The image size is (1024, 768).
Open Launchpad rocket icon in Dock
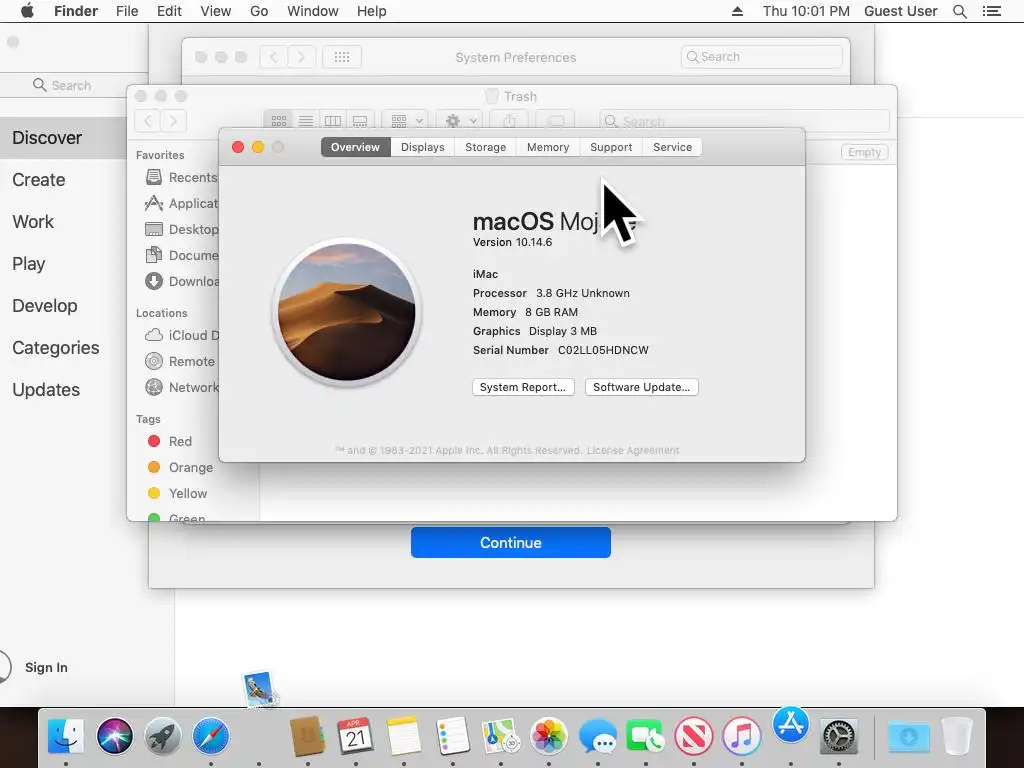point(163,736)
